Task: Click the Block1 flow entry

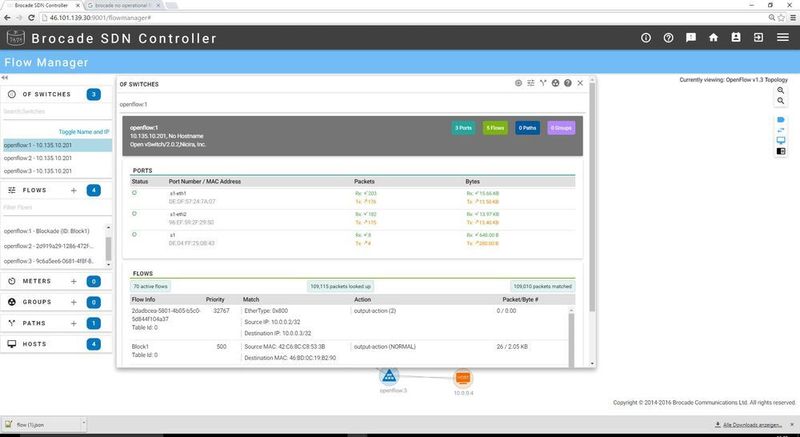Action: click(140, 347)
